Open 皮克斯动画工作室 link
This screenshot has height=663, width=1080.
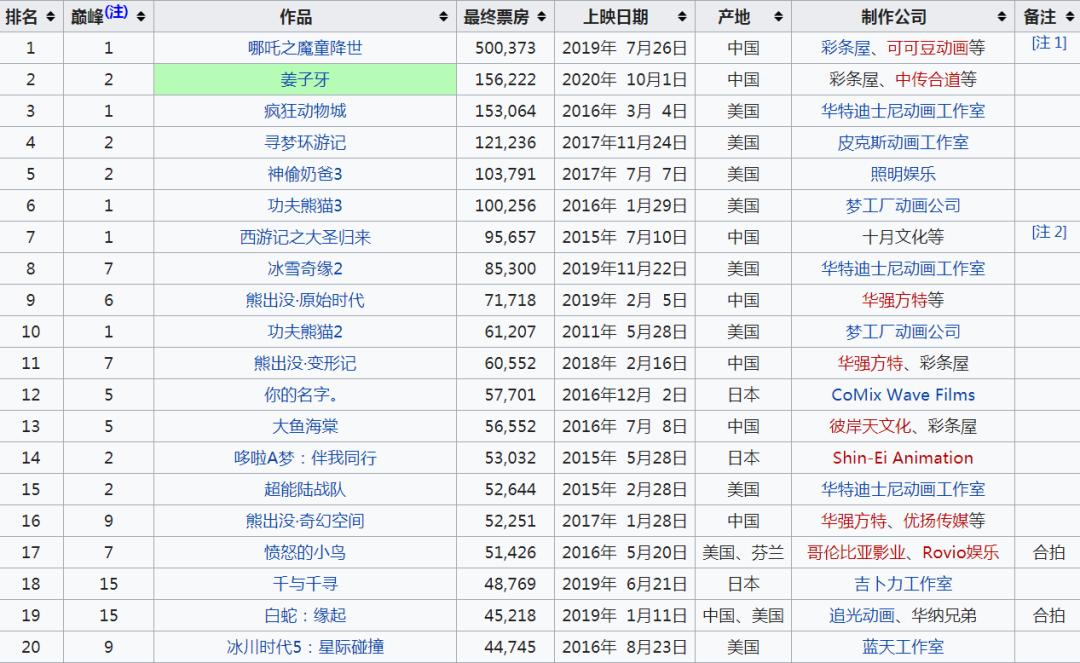(903, 143)
